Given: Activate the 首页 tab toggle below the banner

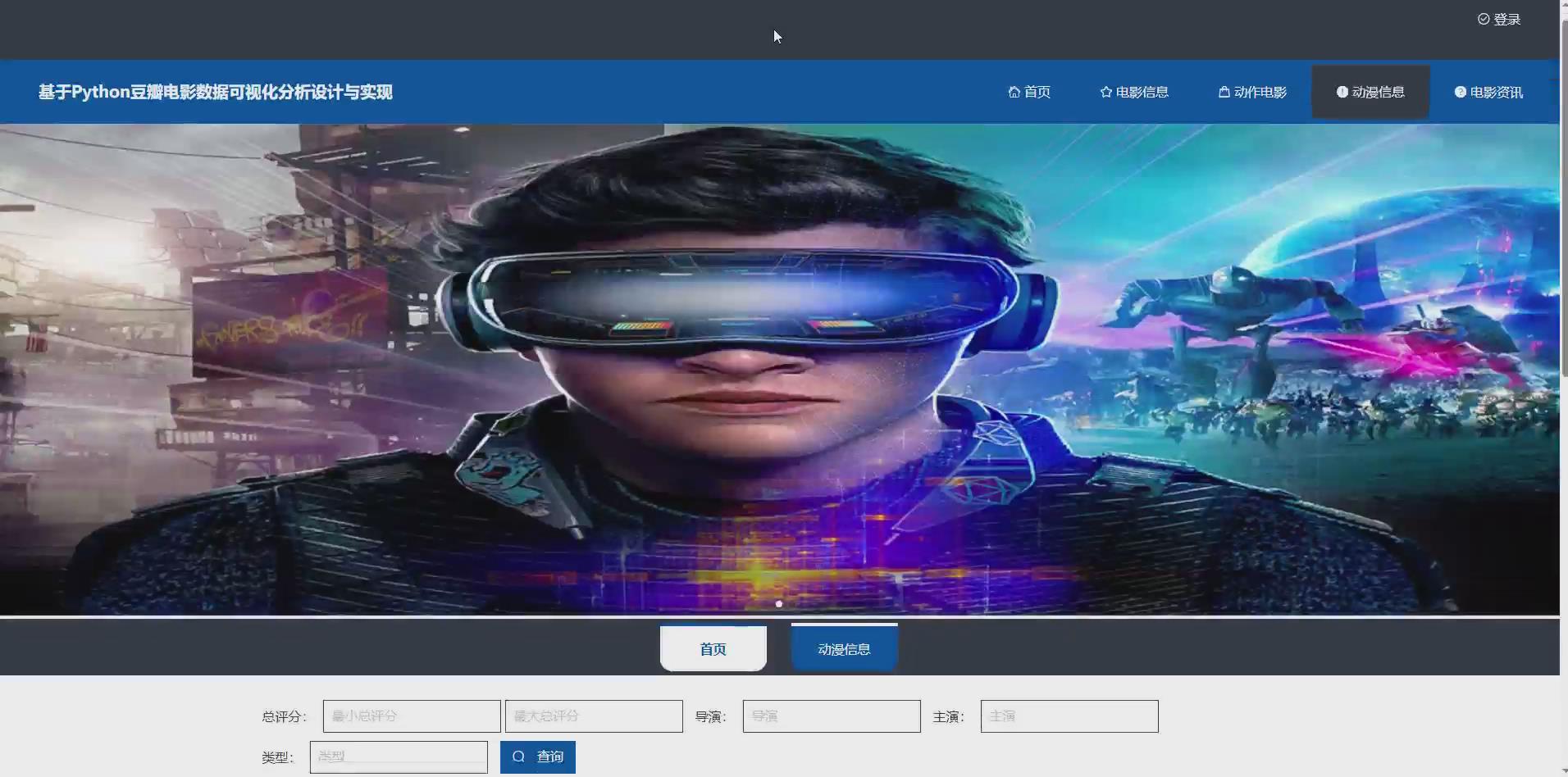Looking at the screenshot, I should [713, 647].
